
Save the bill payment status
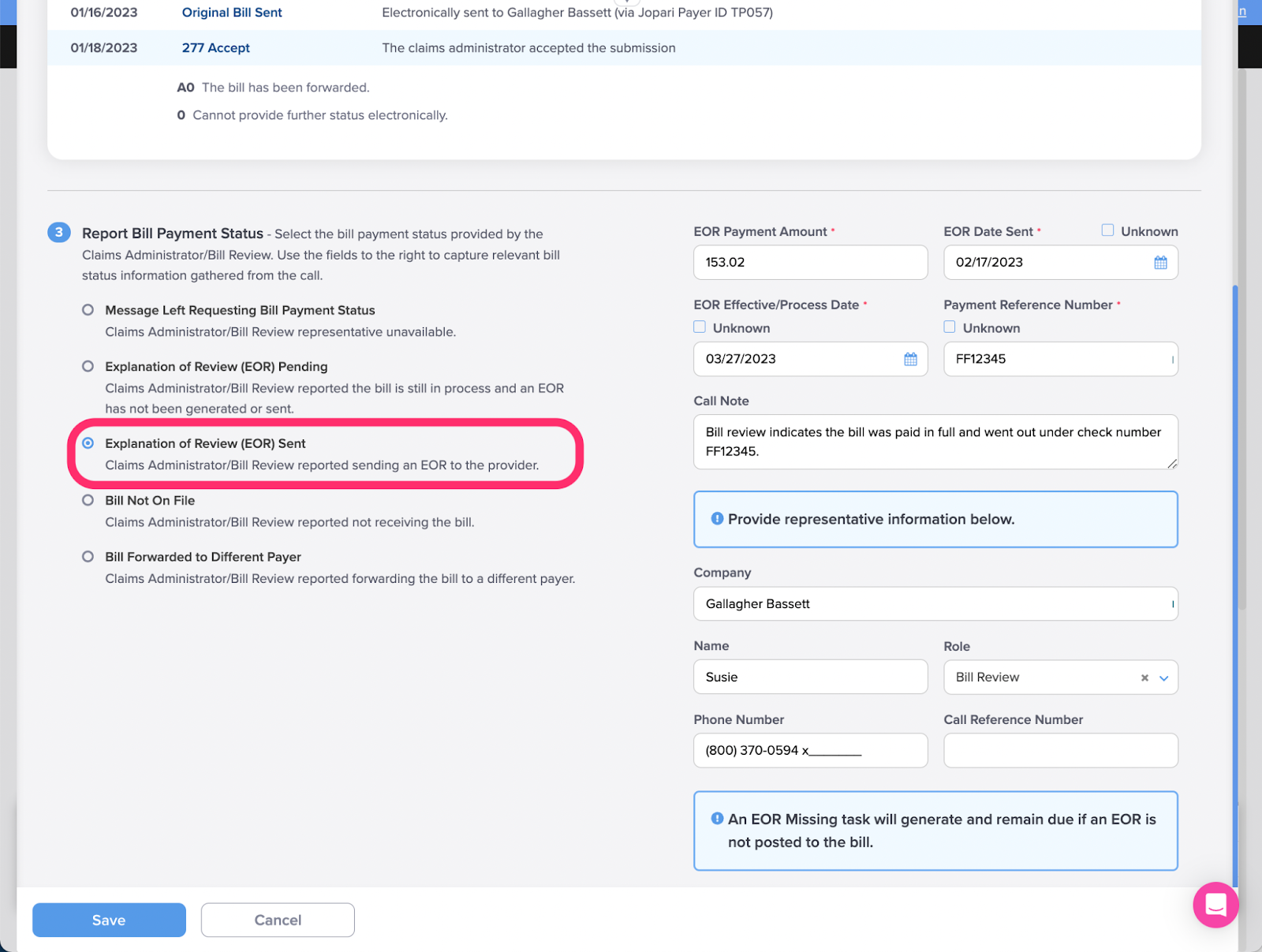tap(109, 920)
